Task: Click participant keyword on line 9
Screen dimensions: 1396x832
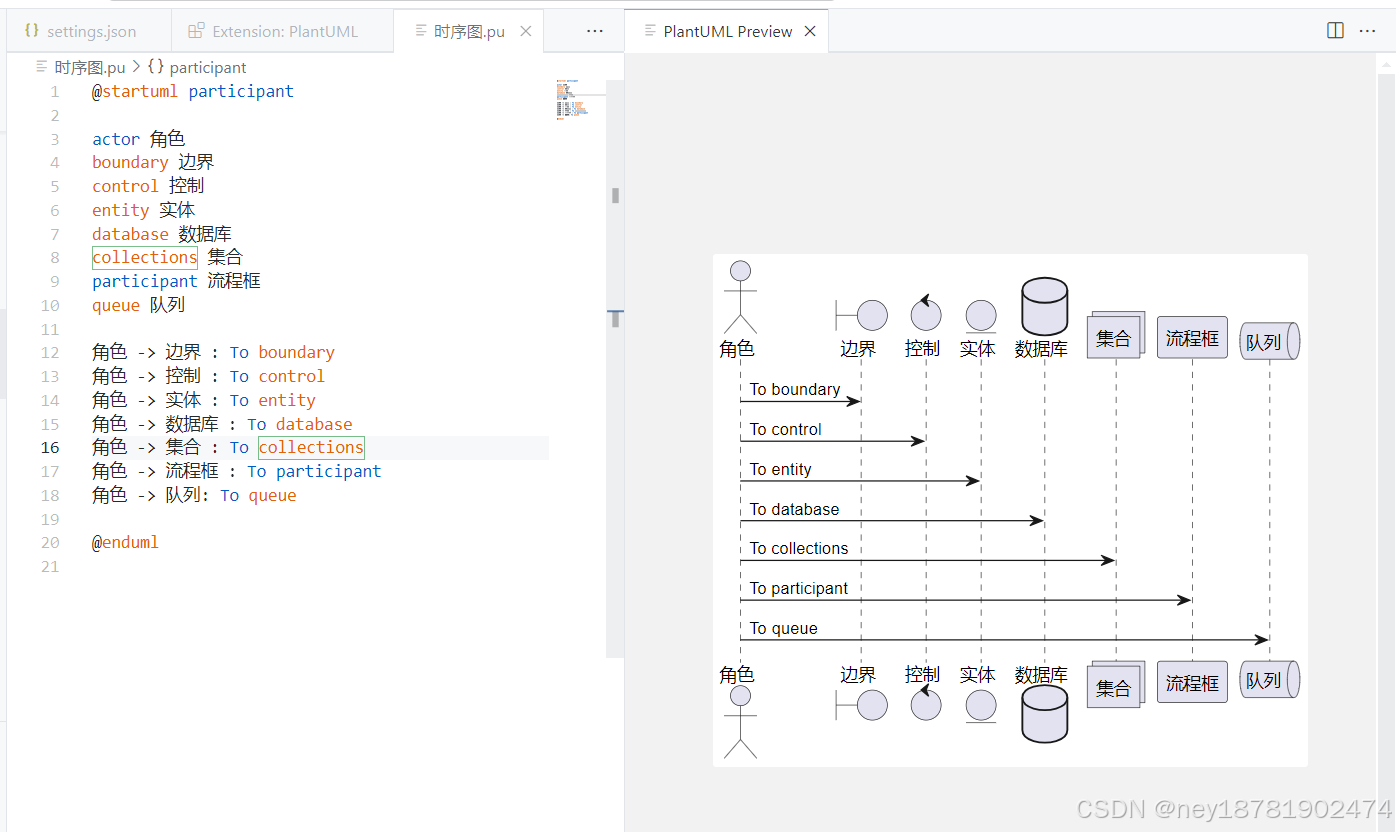Action: [x=145, y=281]
